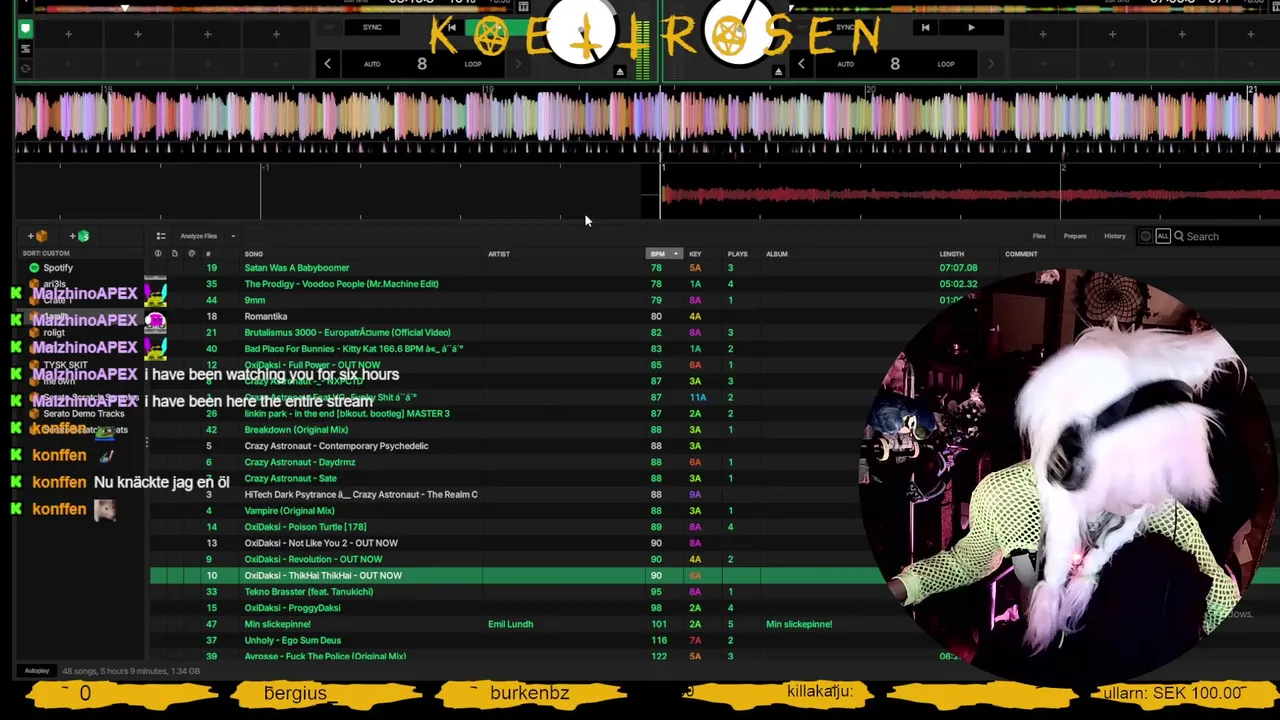Select The Prodigy - Voodoo People track
This screenshot has height=720, width=1280.
342,284
